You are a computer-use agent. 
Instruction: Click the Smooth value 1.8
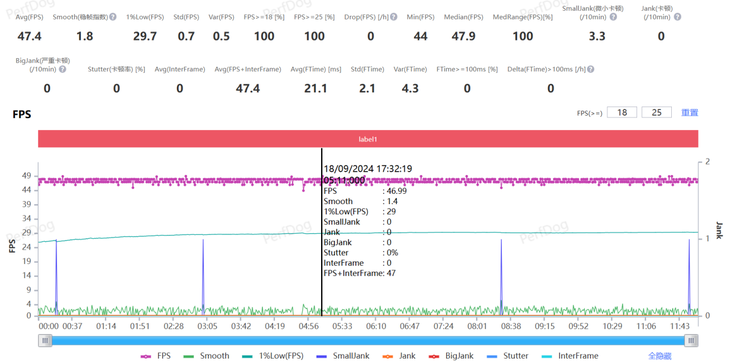pos(84,36)
